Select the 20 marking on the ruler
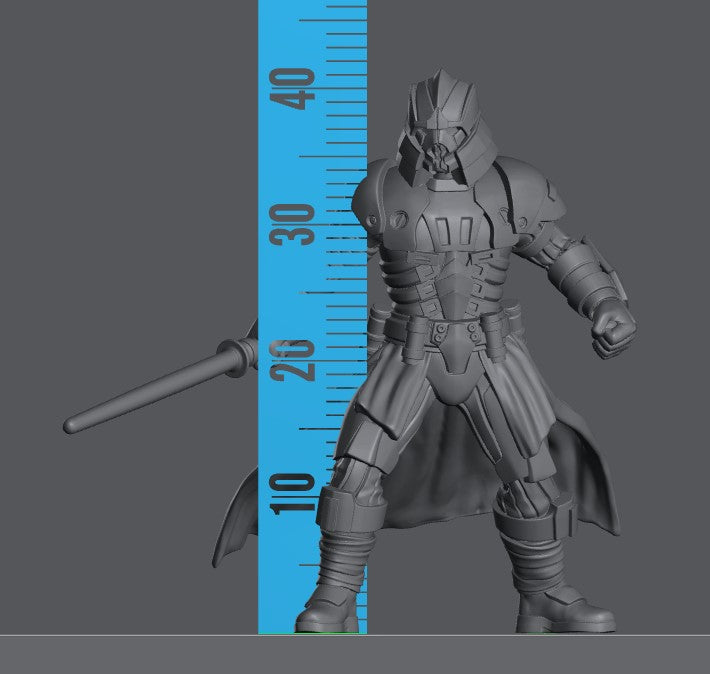 click(292, 358)
